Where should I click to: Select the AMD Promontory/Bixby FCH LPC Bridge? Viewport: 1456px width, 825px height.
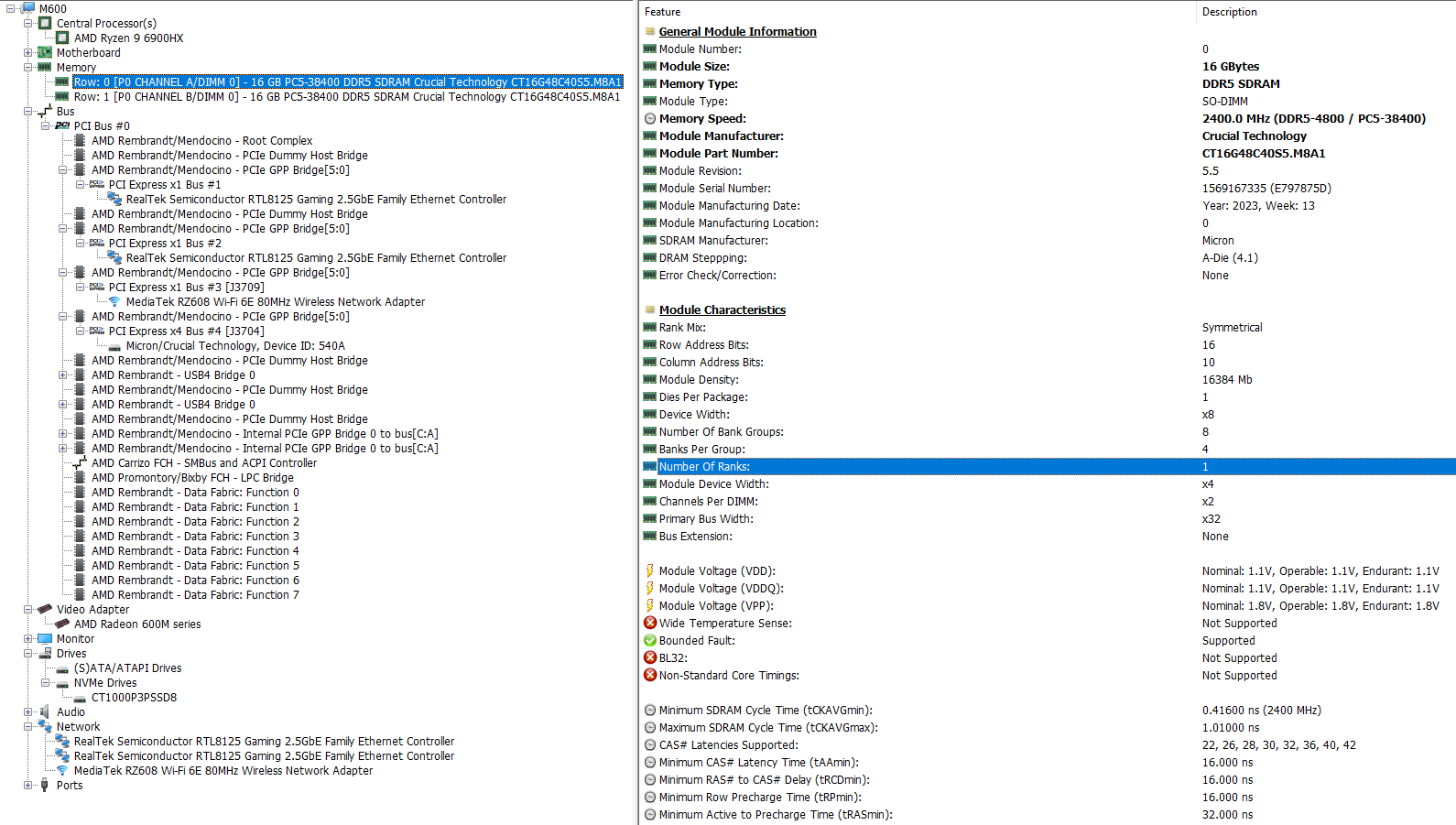pyautogui.click(x=192, y=477)
